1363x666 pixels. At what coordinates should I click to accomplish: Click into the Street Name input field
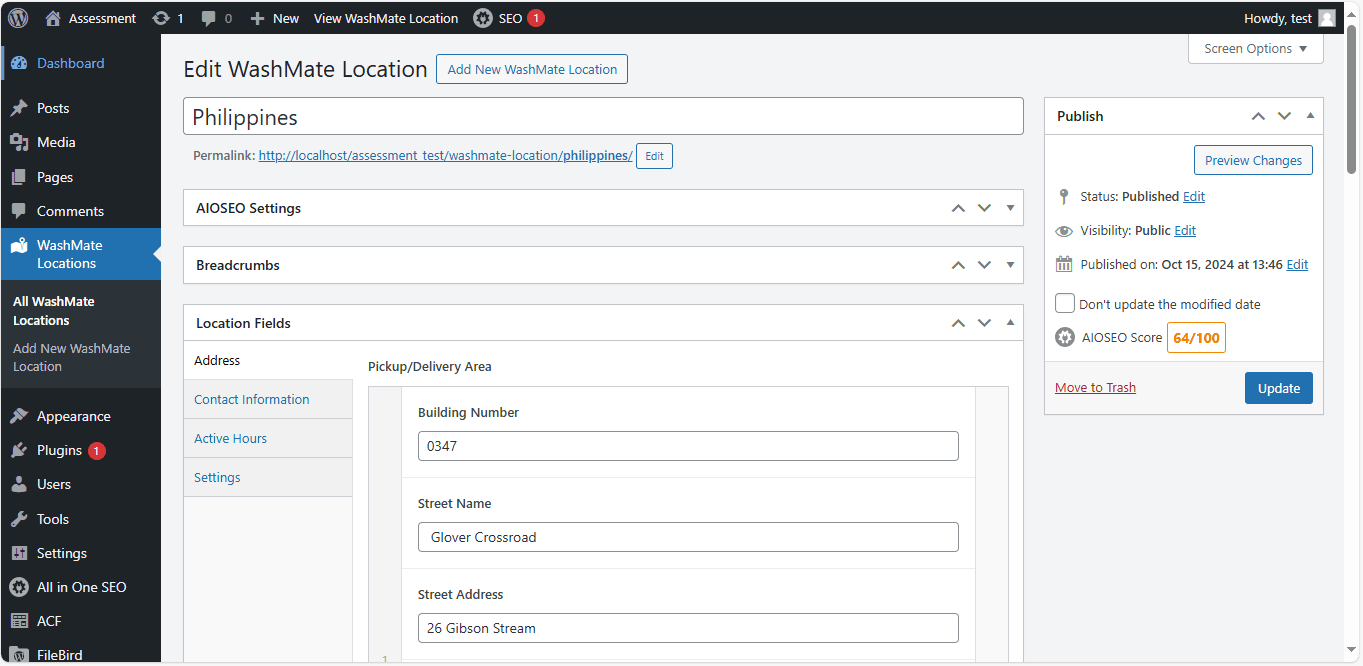point(688,537)
